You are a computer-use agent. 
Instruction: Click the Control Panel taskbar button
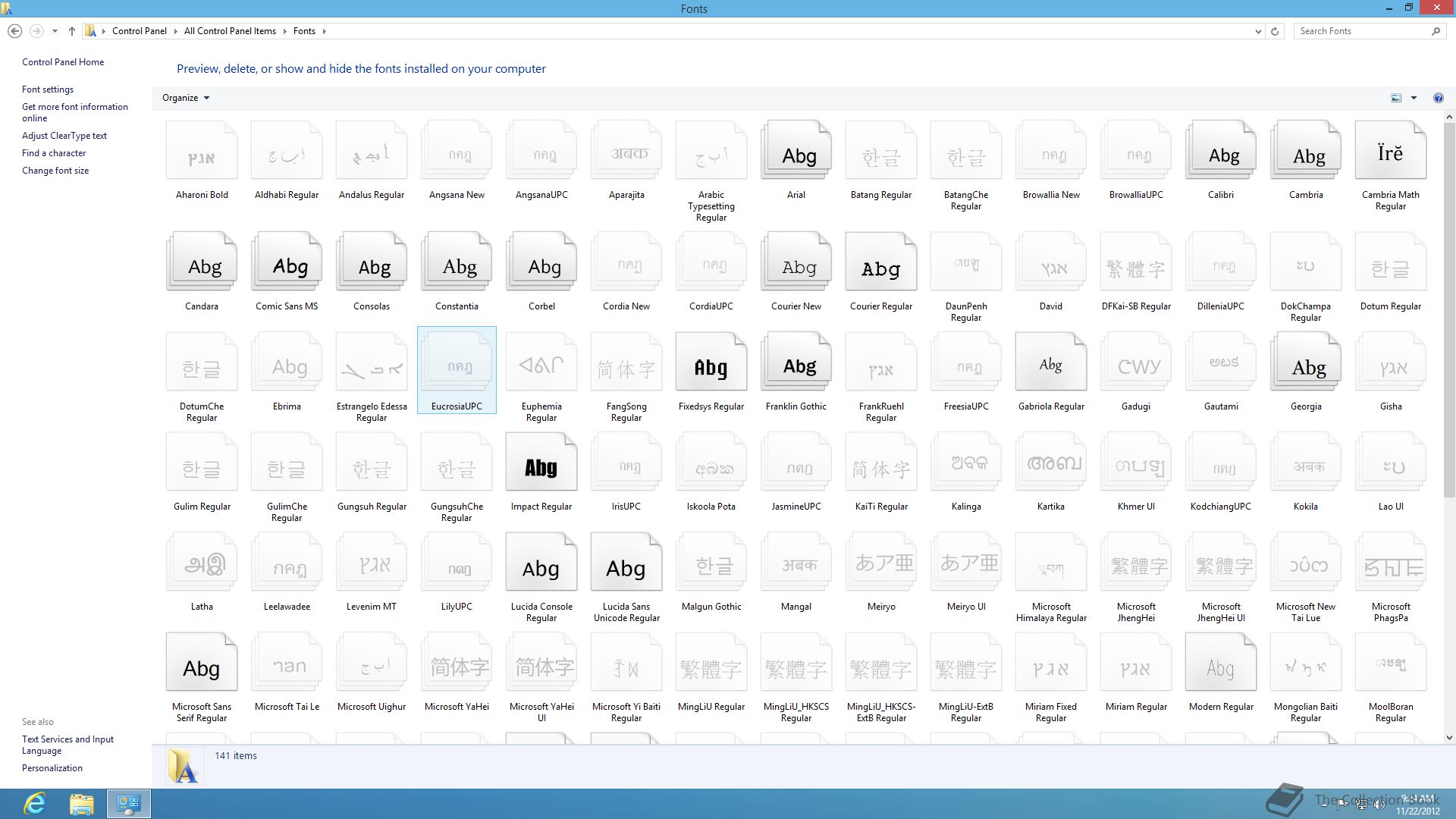(x=129, y=804)
